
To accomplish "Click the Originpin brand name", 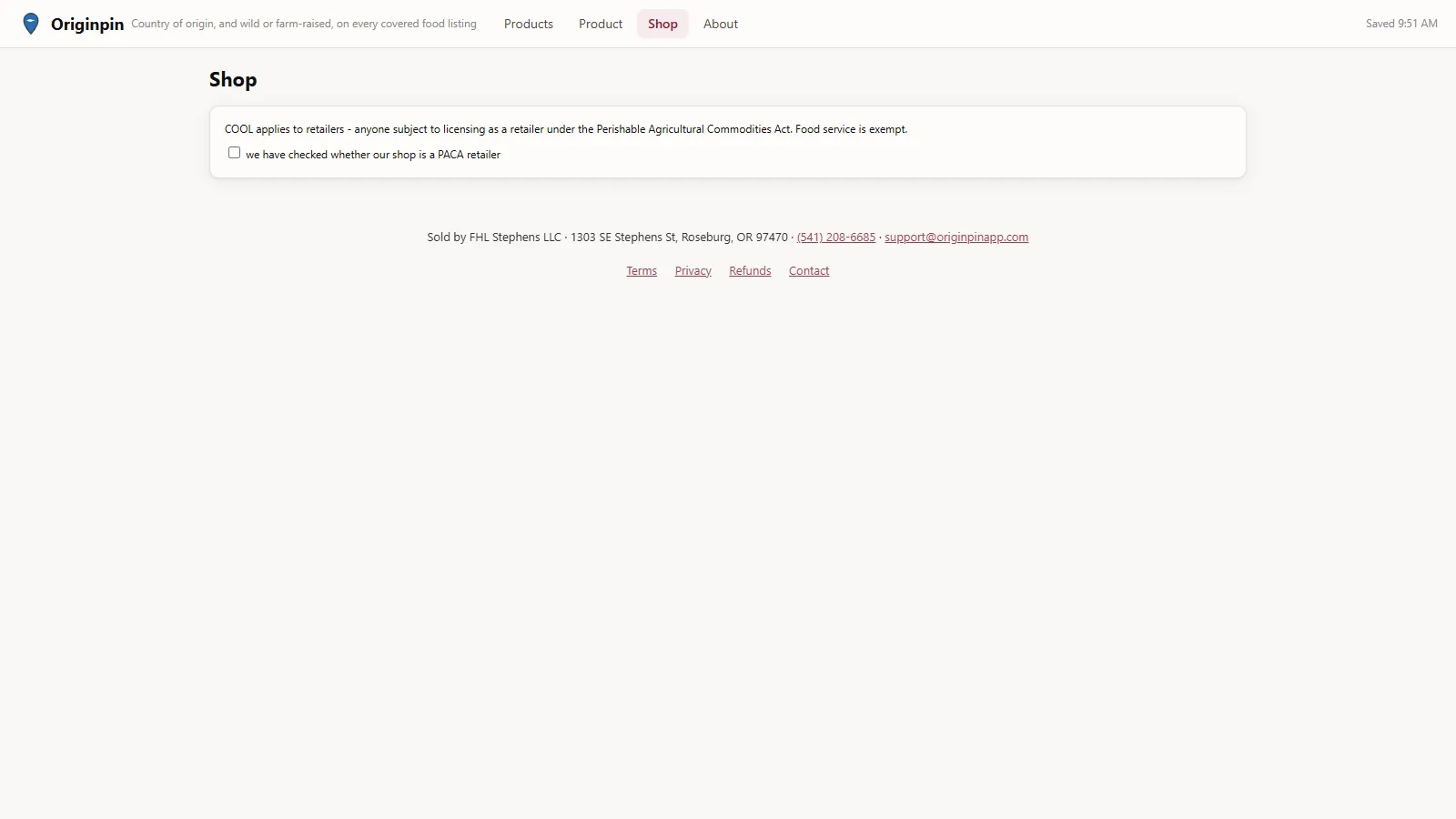I will tap(87, 25).
